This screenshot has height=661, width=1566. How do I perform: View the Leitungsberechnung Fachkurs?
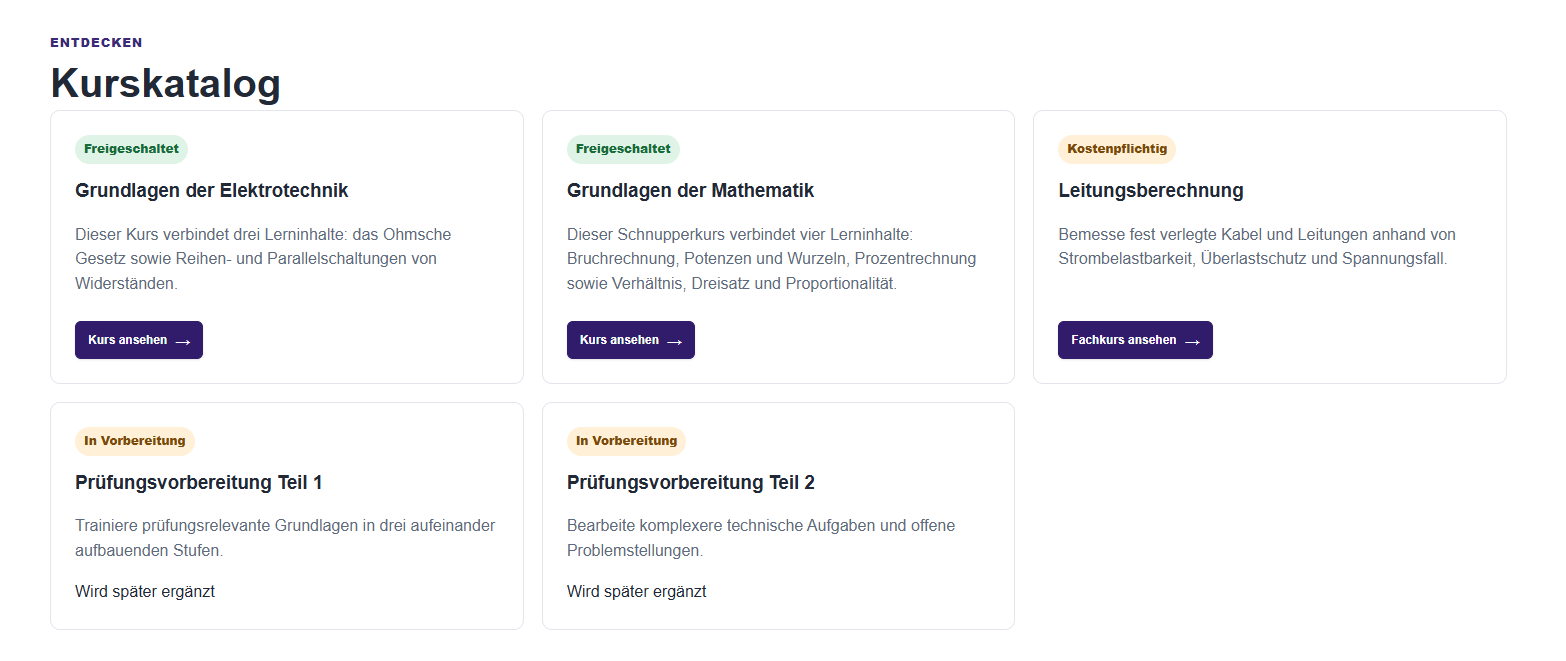pos(1135,340)
